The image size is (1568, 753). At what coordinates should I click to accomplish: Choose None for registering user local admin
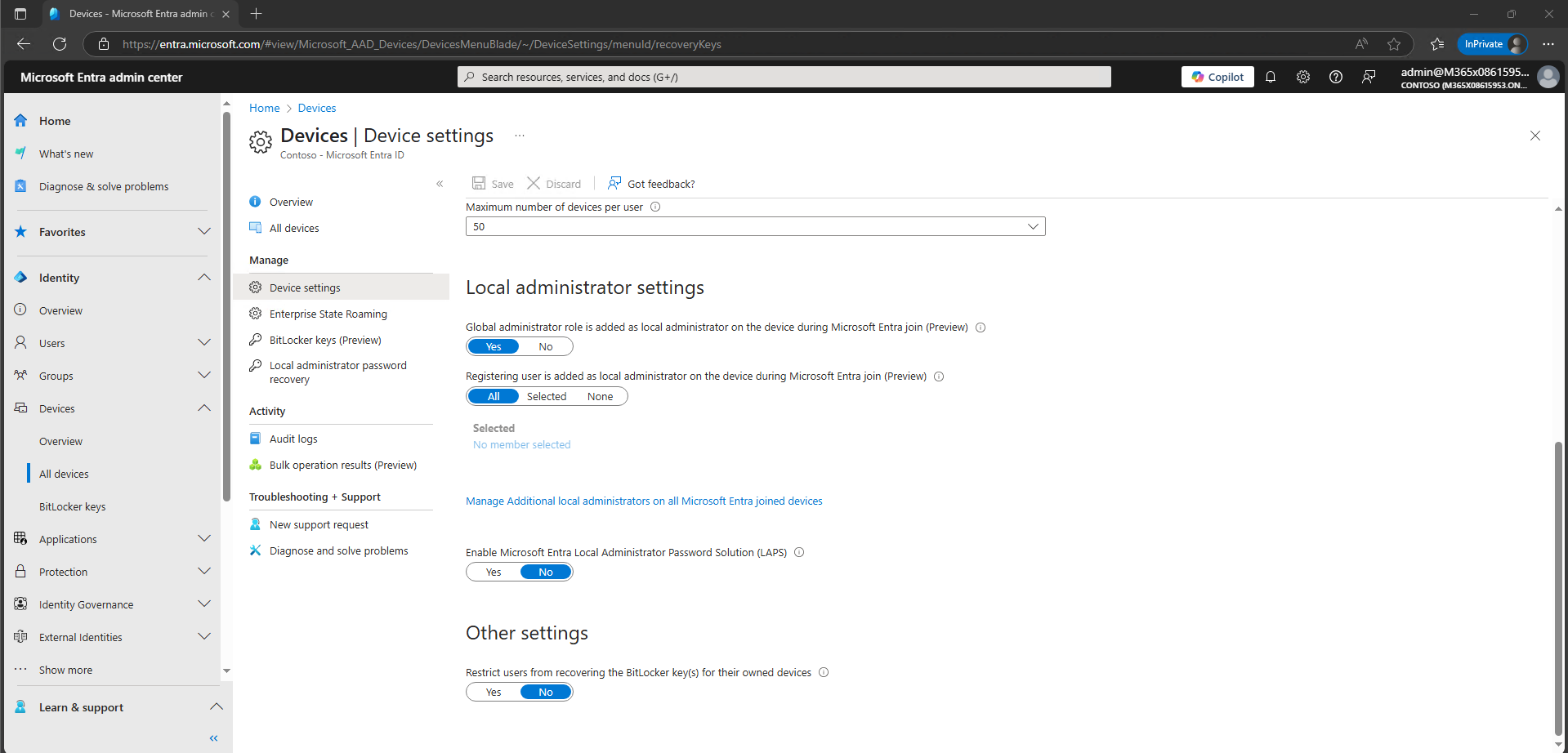click(600, 397)
